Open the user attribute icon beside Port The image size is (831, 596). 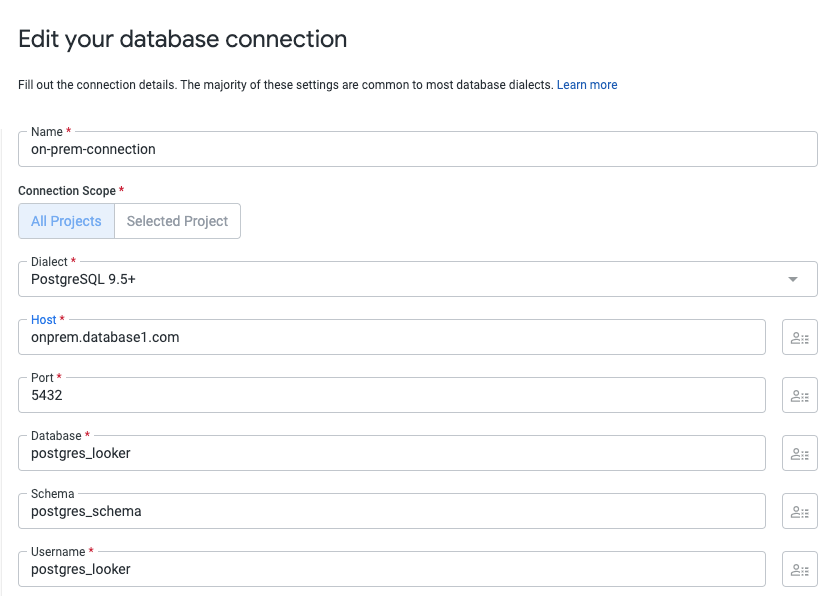[799, 396]
